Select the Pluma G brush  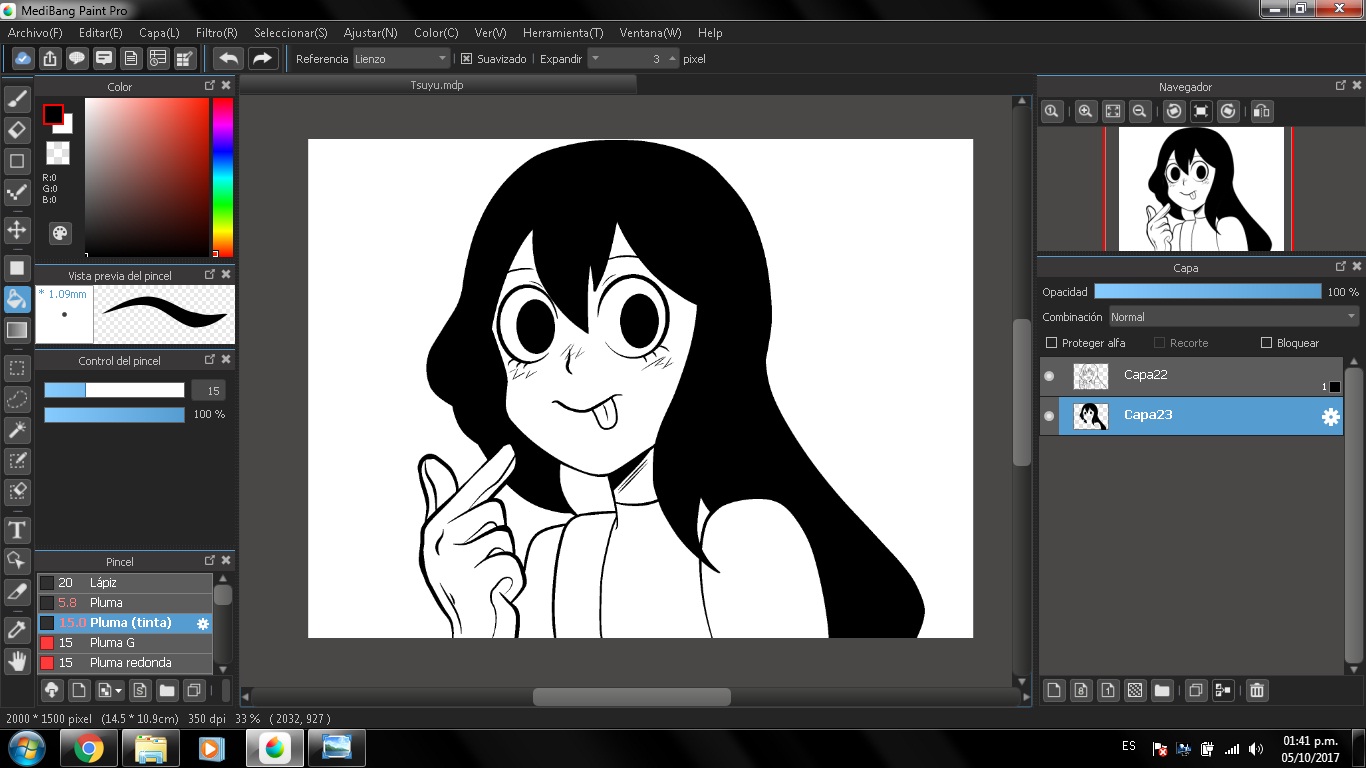[x=125, y=643]
